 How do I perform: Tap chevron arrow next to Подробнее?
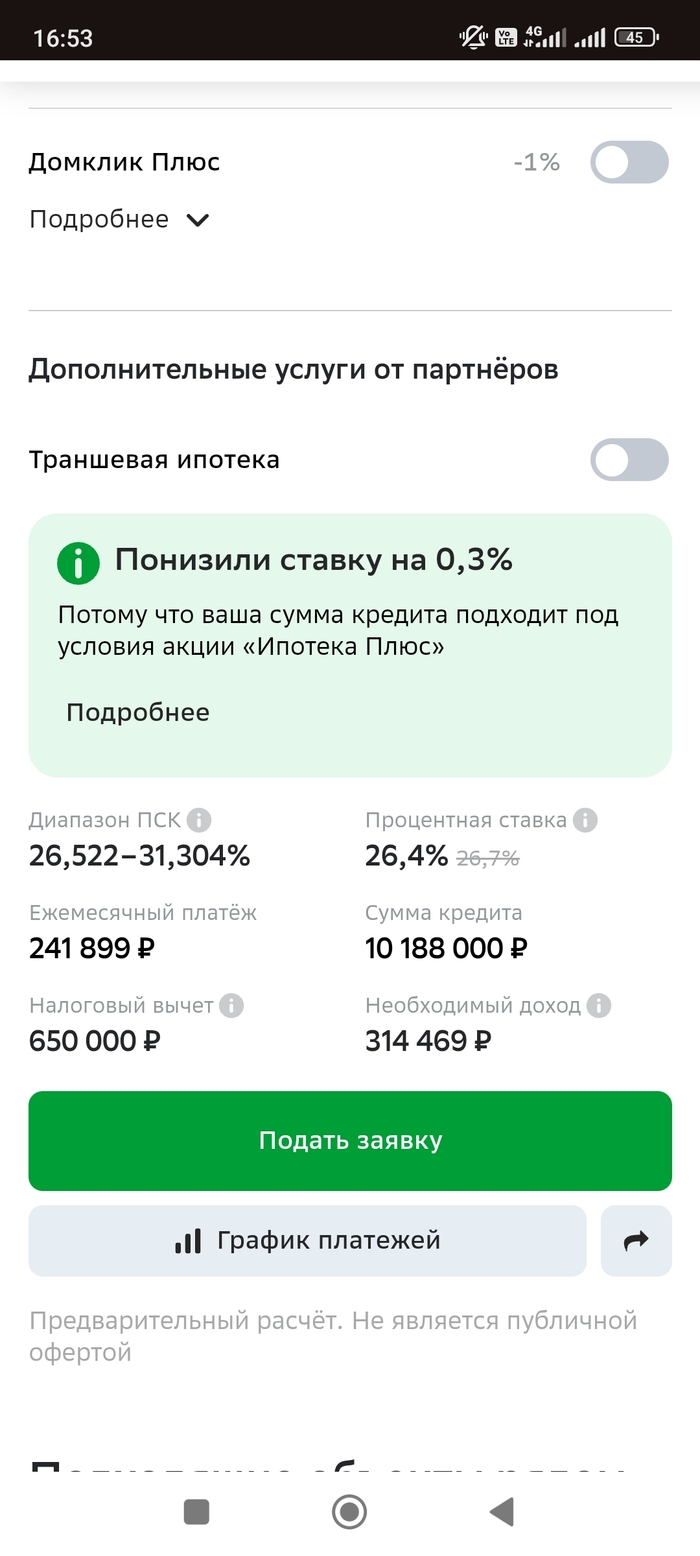point(198,220)
